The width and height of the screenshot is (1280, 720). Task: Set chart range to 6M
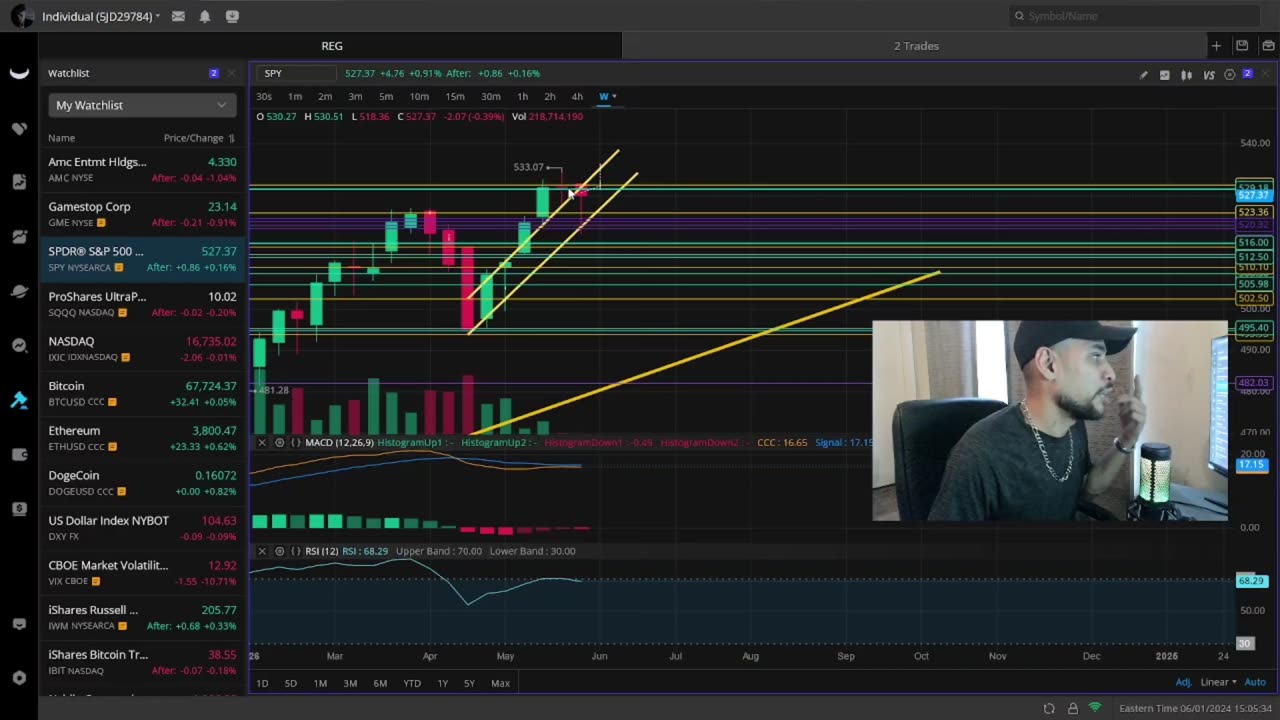click(380, 684)
